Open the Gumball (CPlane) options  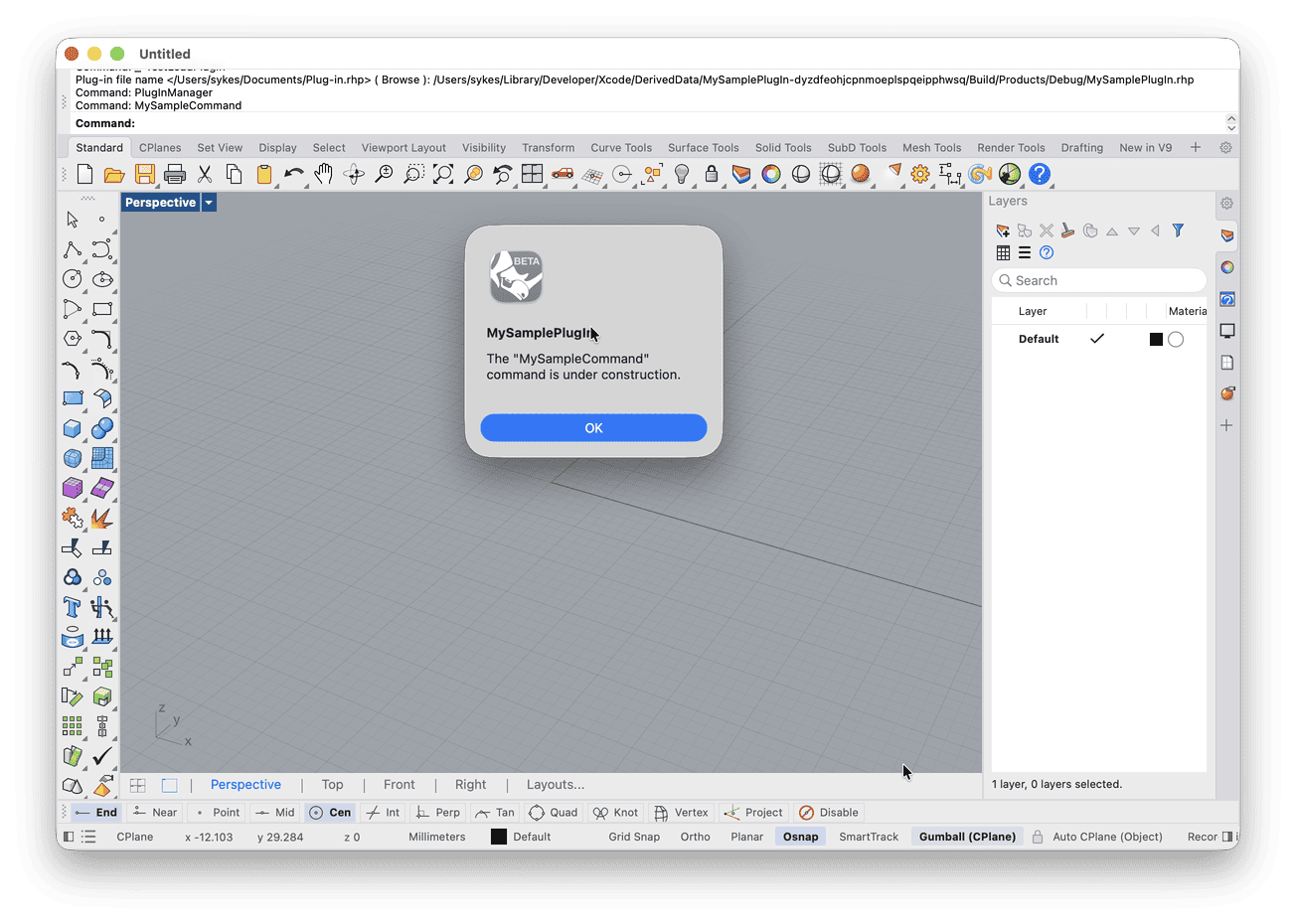(x=967, y=837)
